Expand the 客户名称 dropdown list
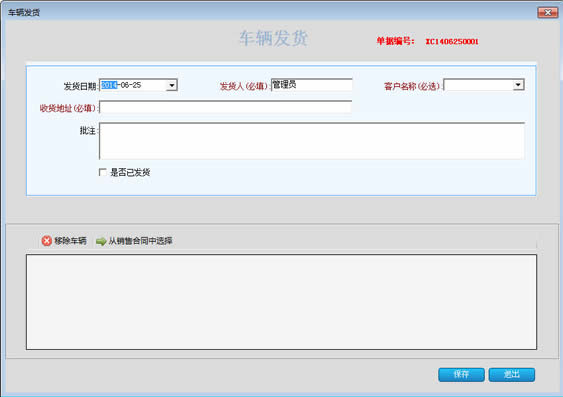563x397 pixels. [x=518, y=85]
